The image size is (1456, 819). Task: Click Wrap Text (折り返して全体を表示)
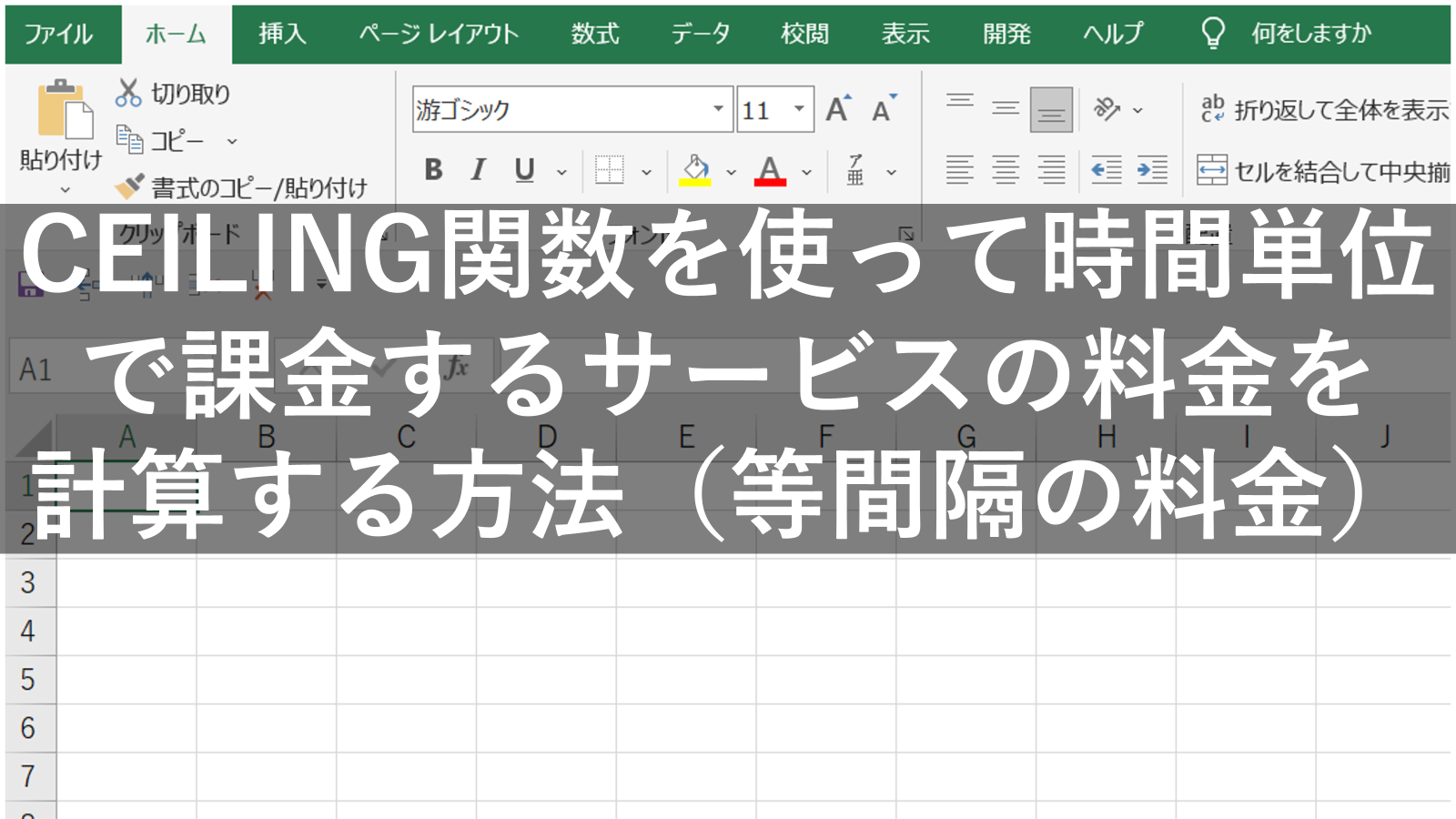1324,110
